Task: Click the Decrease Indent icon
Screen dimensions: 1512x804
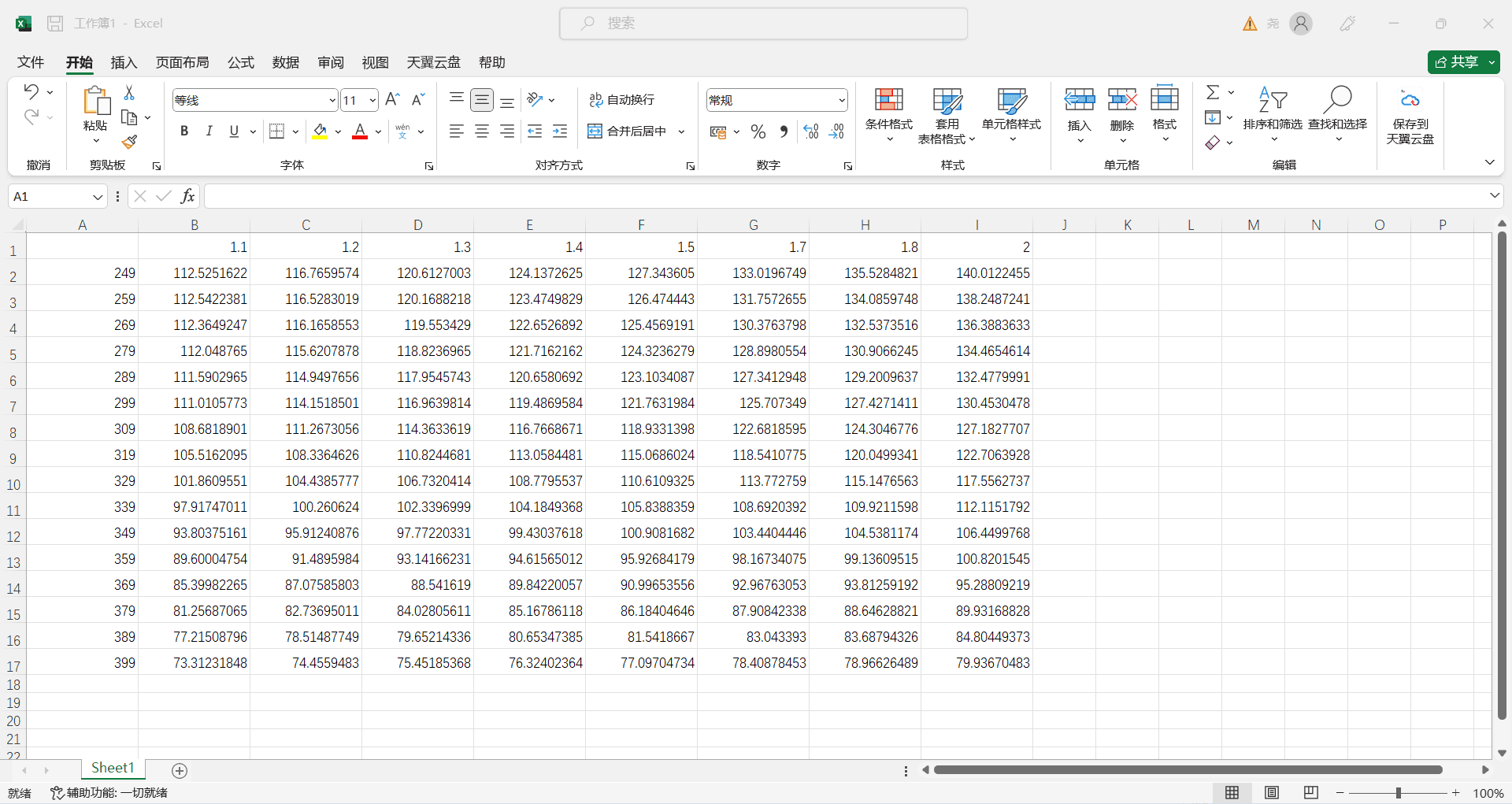Action: 535,132
